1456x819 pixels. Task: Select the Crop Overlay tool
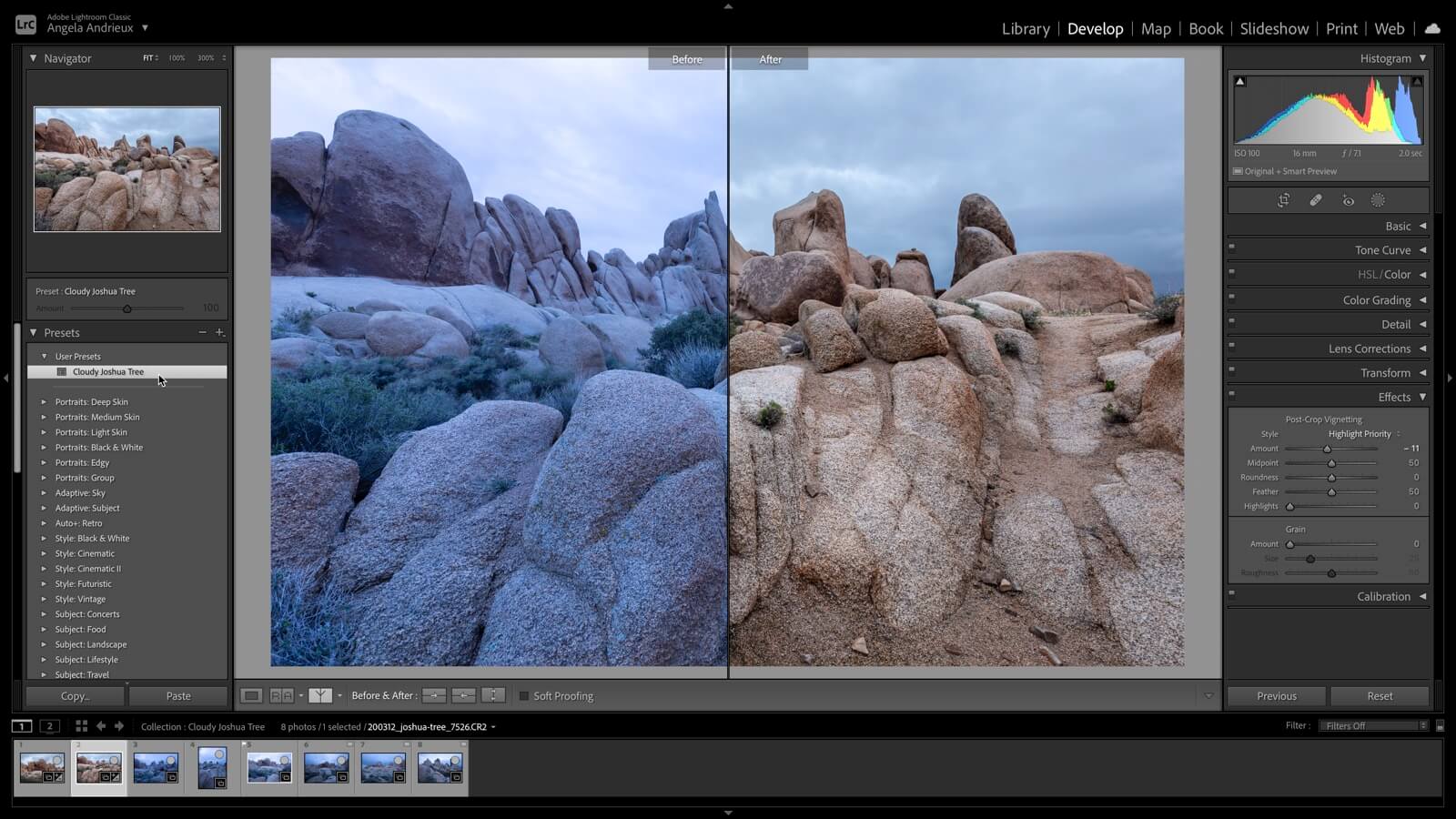1283,200
